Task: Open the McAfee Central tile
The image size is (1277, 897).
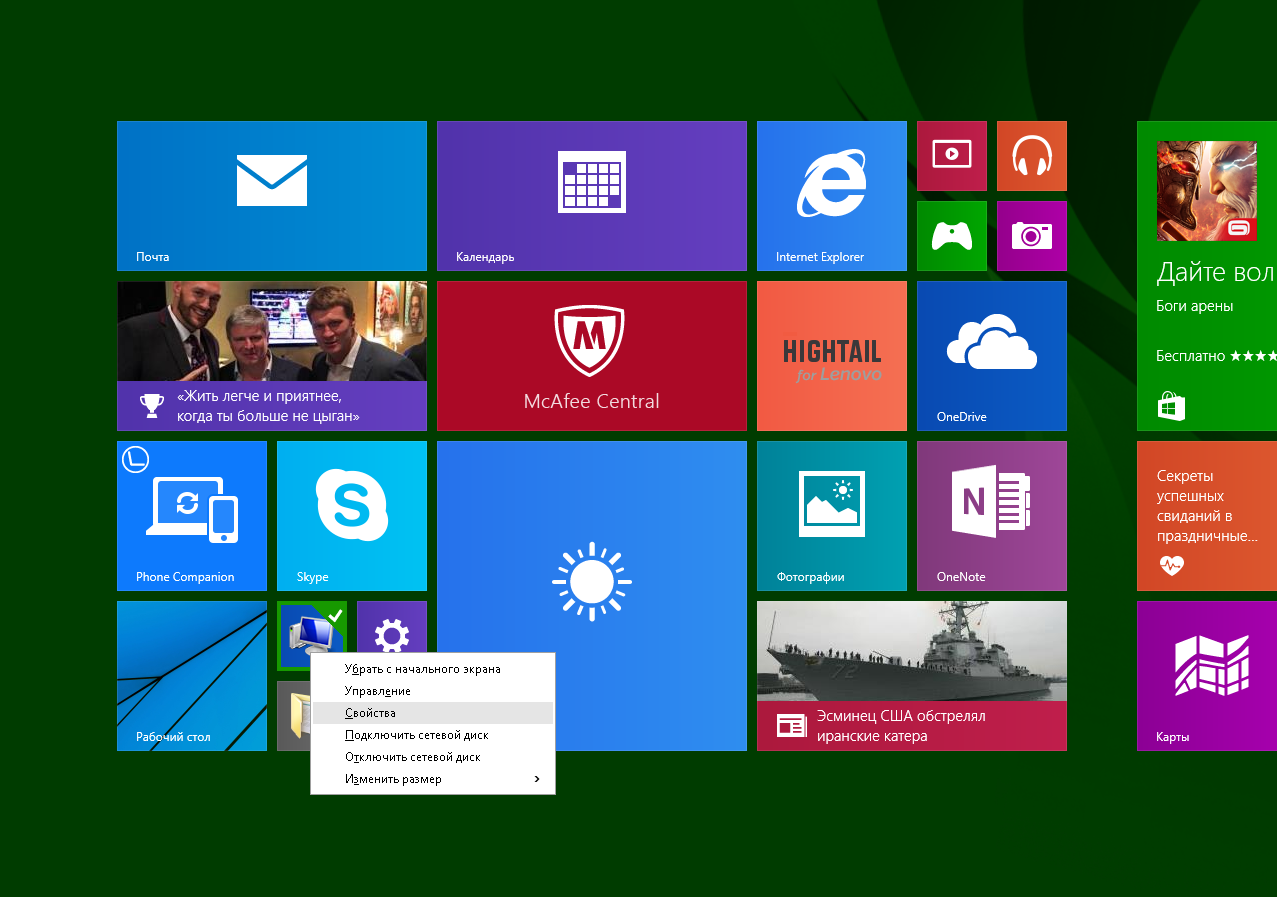Action: click(x=592, y=356)
